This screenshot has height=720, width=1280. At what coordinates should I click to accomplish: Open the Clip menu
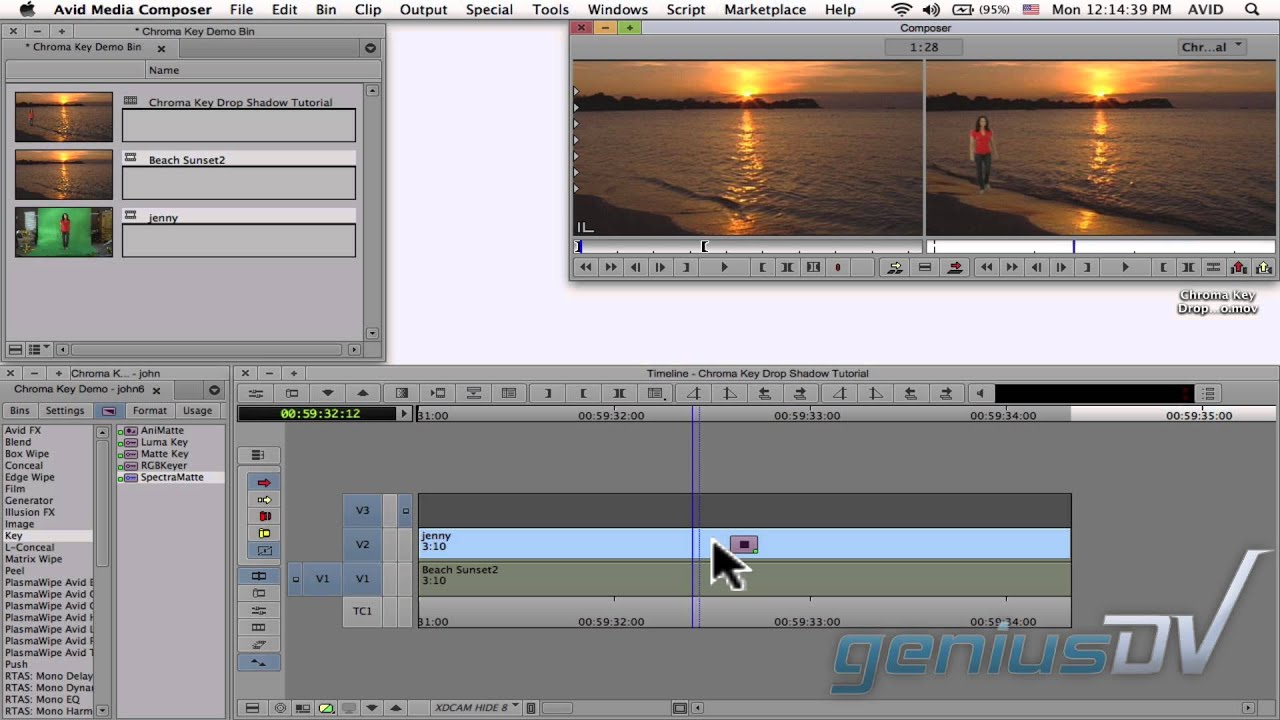(368, 10)
